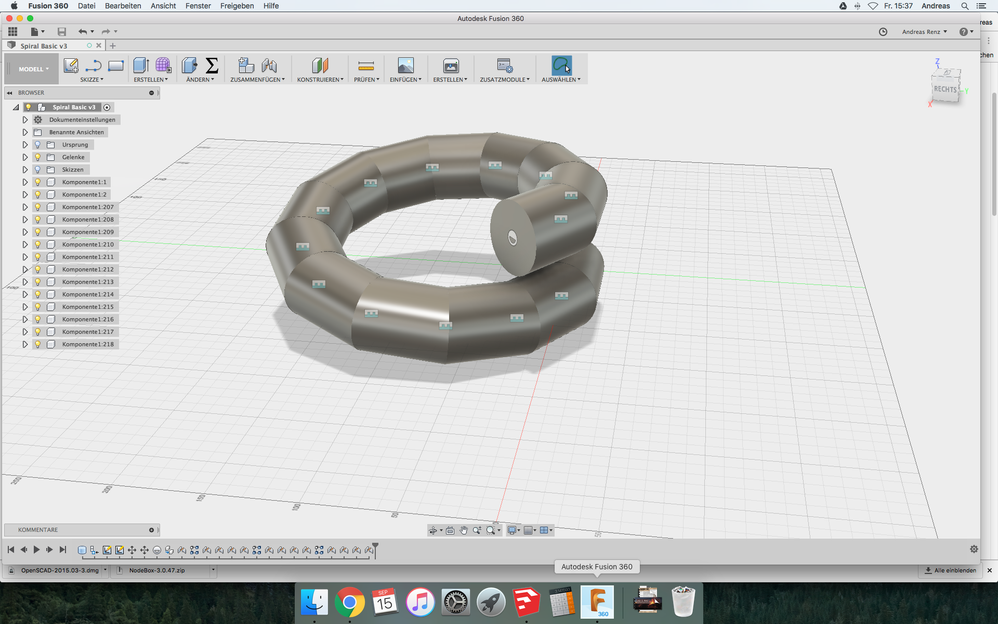Viewport: 998px width, 624px height.
Task: Jump to timeline start
Action: pos(10,550)
